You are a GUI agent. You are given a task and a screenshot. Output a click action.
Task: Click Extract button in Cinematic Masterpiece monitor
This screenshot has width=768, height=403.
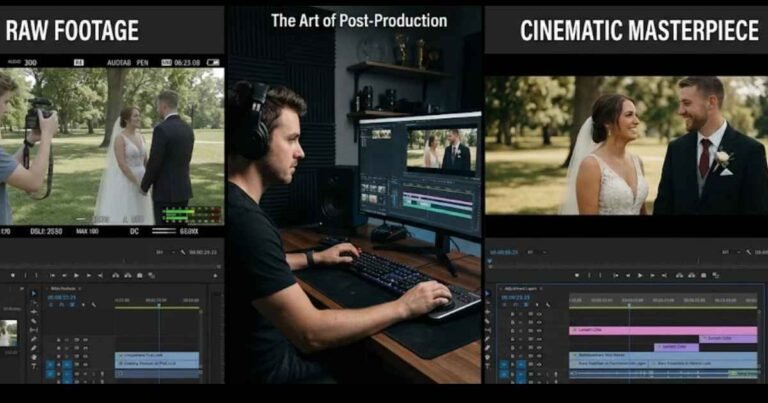tap(692, 276)
